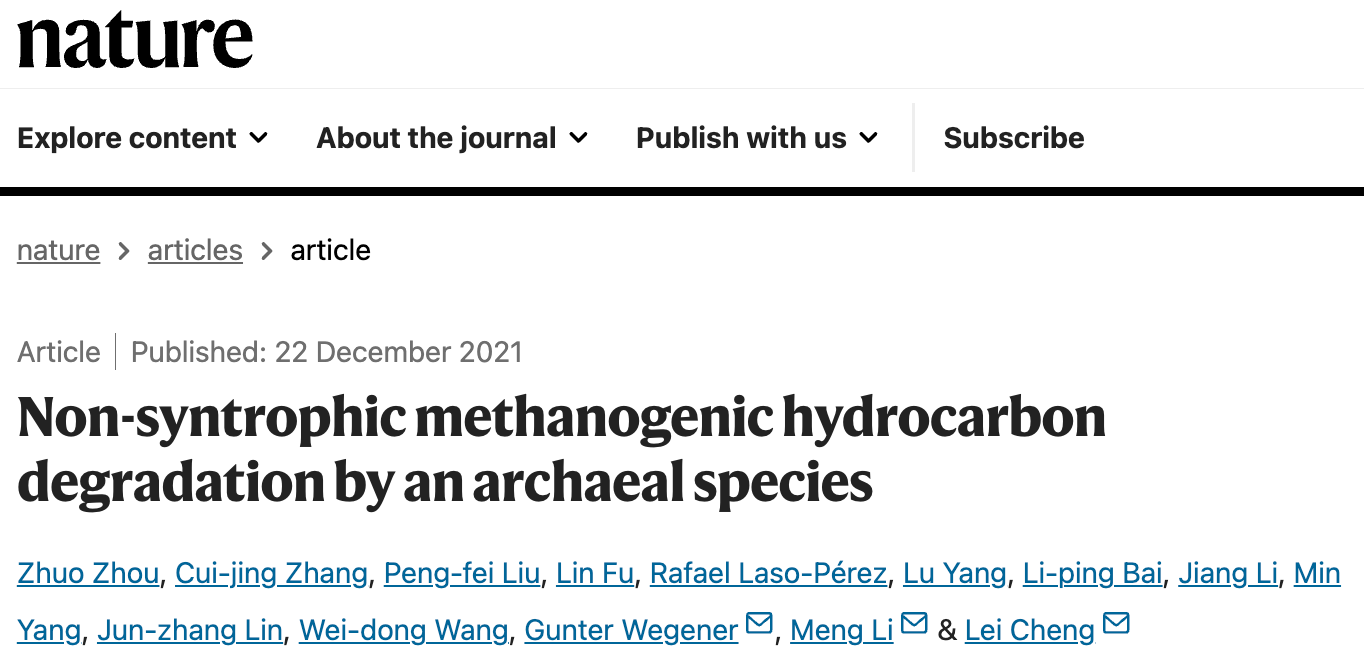Click envelope icon next to Lei Cheng

coord(1116,625)
